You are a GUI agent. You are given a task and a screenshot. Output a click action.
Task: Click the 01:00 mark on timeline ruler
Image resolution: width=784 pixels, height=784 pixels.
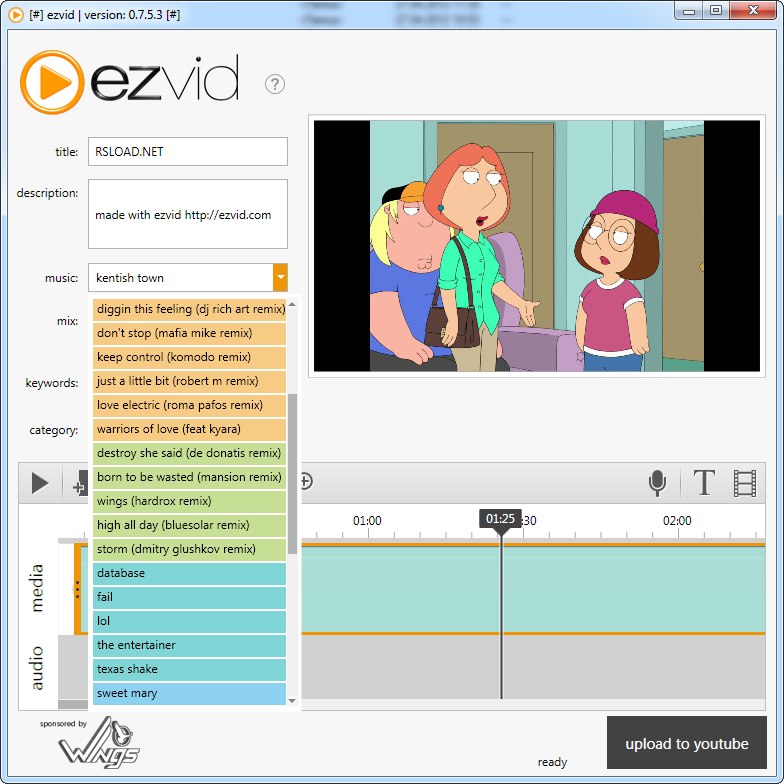367,521
